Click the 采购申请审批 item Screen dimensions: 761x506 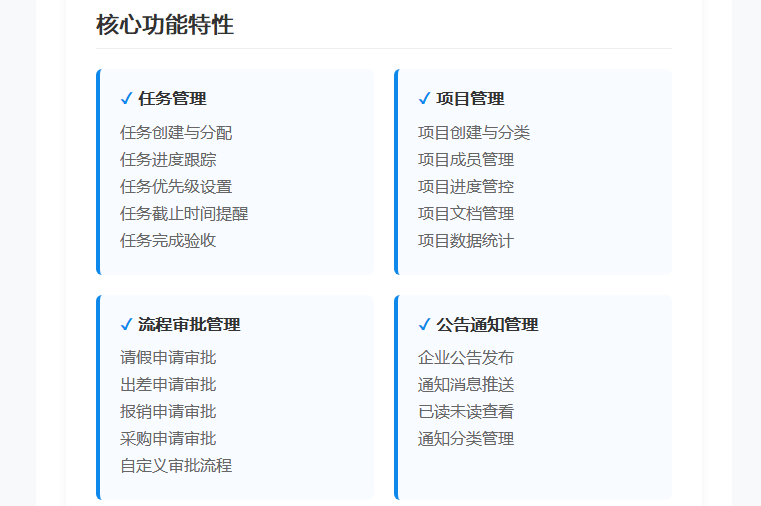tap(168, 439)
